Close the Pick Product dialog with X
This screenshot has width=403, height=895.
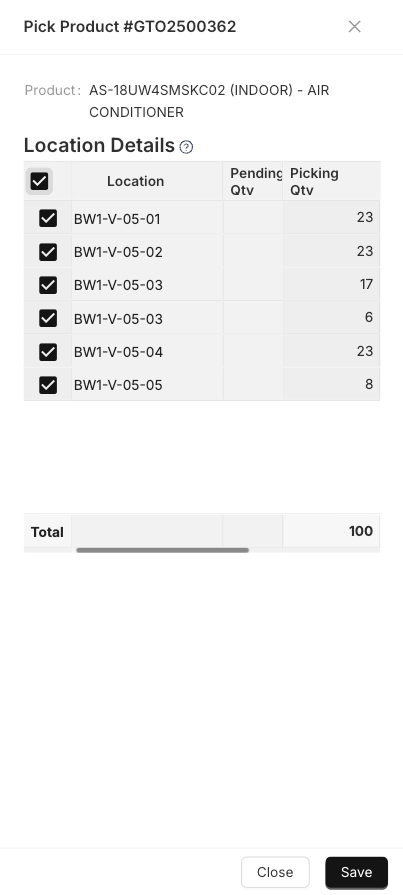[354, 27]
